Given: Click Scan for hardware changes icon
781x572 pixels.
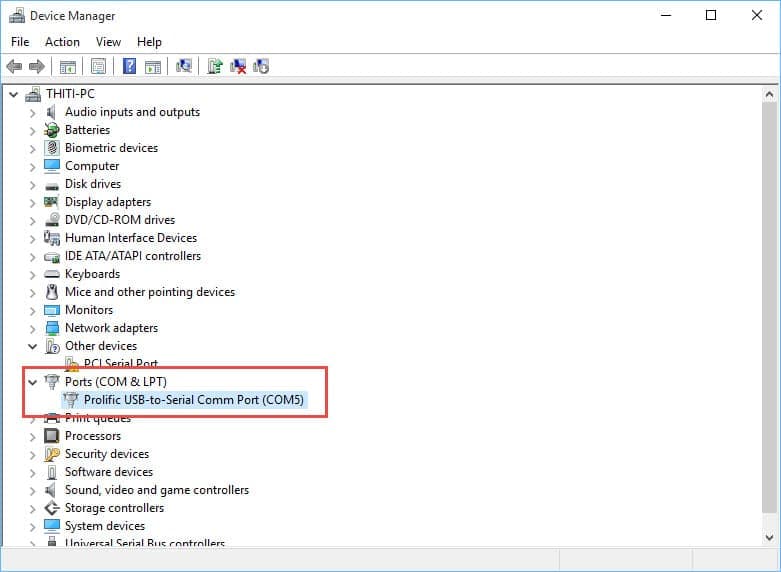Looking at the screenshot, I should 184,67.
